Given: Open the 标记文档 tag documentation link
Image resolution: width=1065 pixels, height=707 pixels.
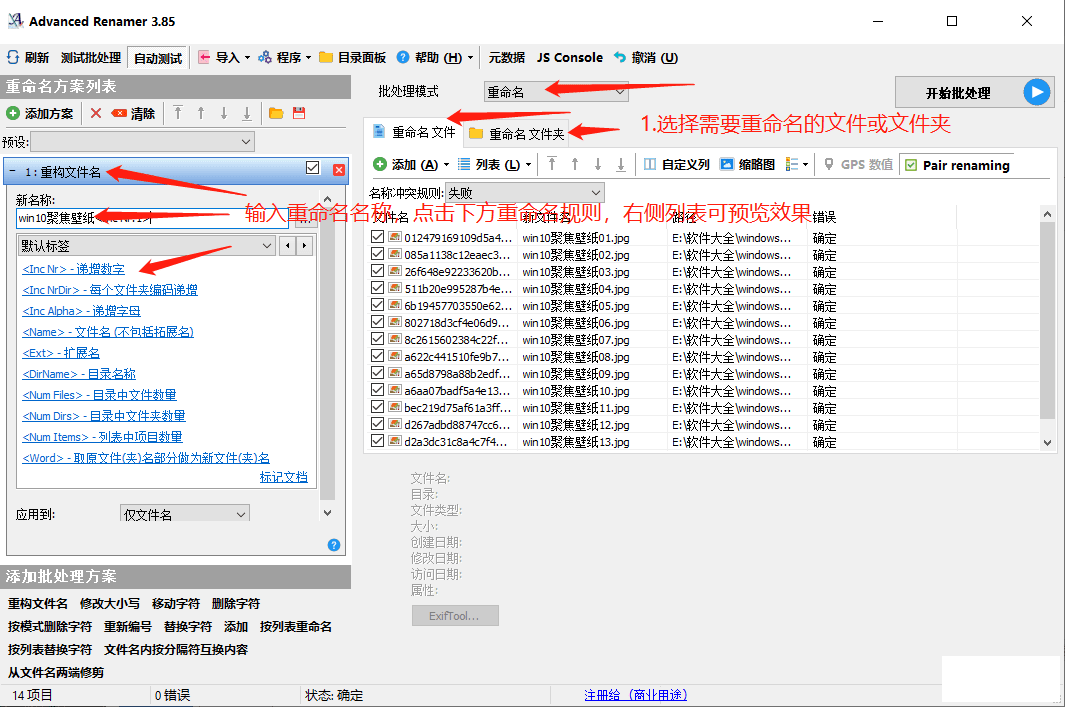Looking at the screenshot, I should (283, 477).
